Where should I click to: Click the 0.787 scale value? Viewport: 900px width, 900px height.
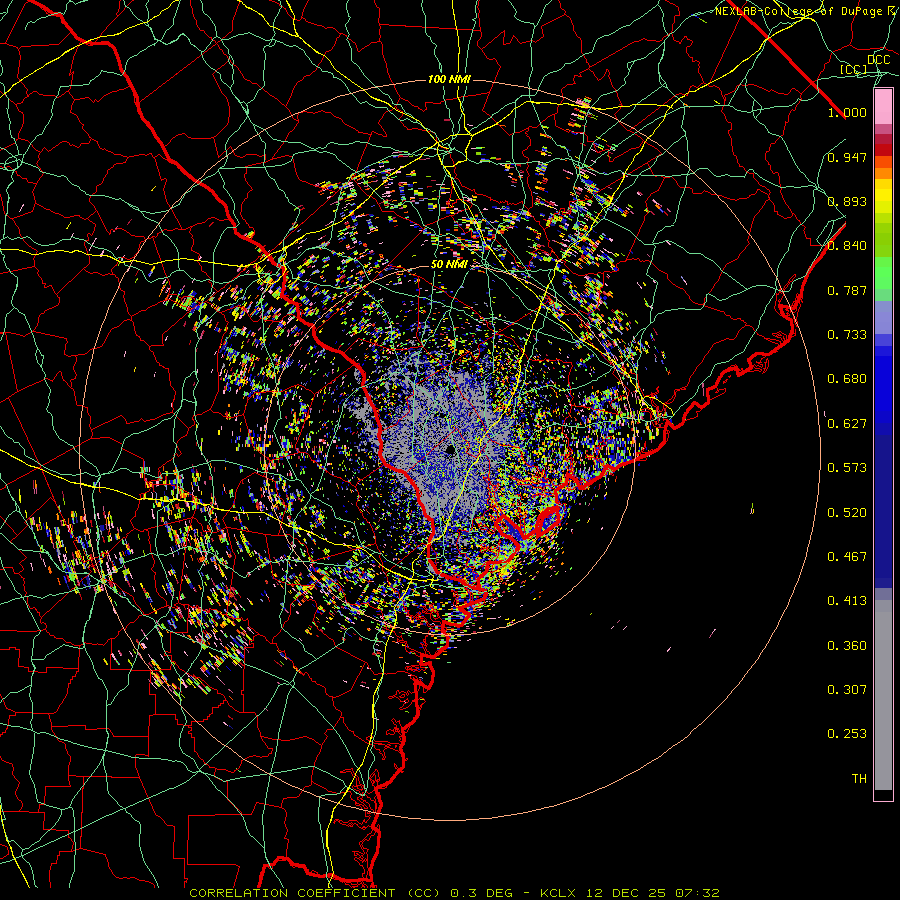(x=847, y=290)
